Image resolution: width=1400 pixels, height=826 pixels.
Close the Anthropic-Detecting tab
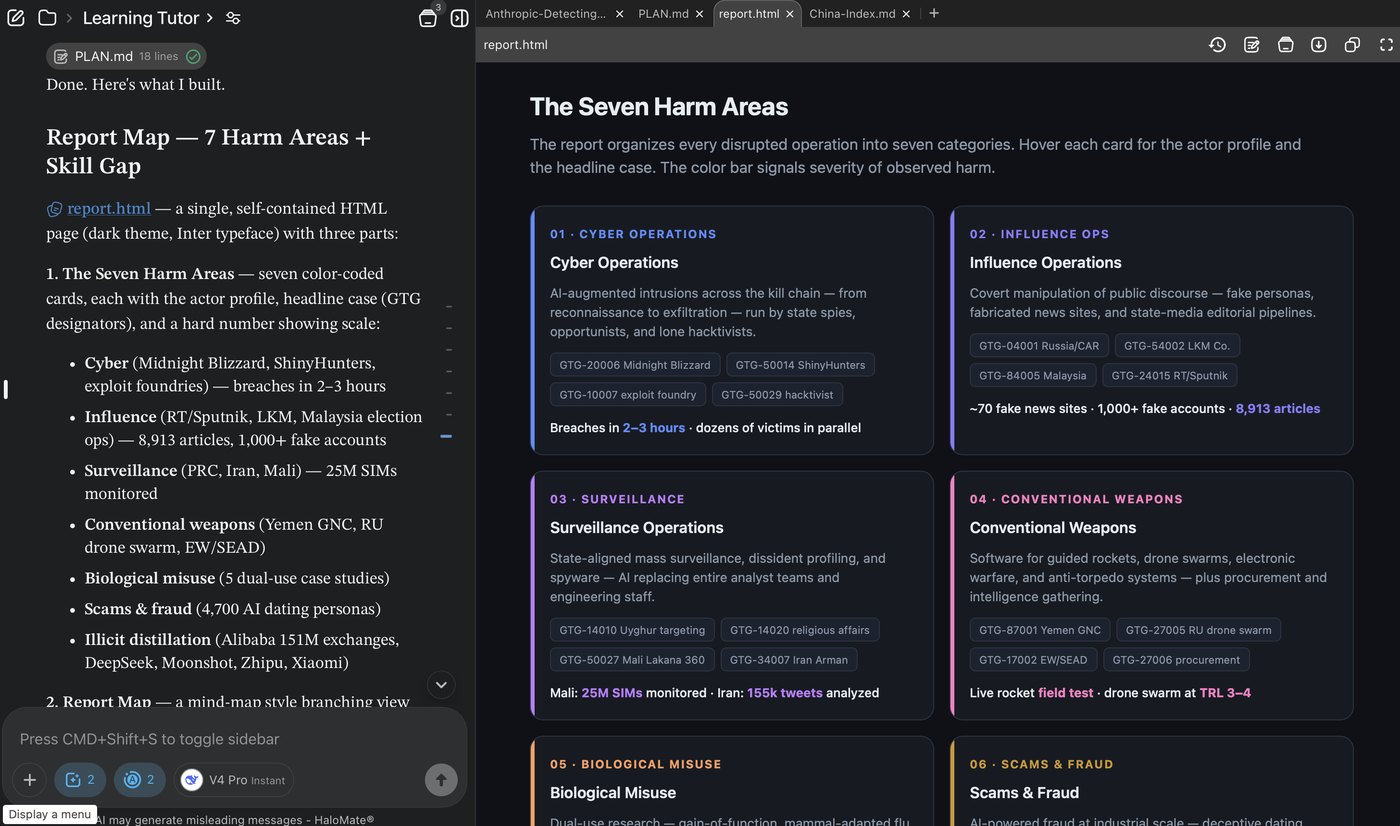620,14
